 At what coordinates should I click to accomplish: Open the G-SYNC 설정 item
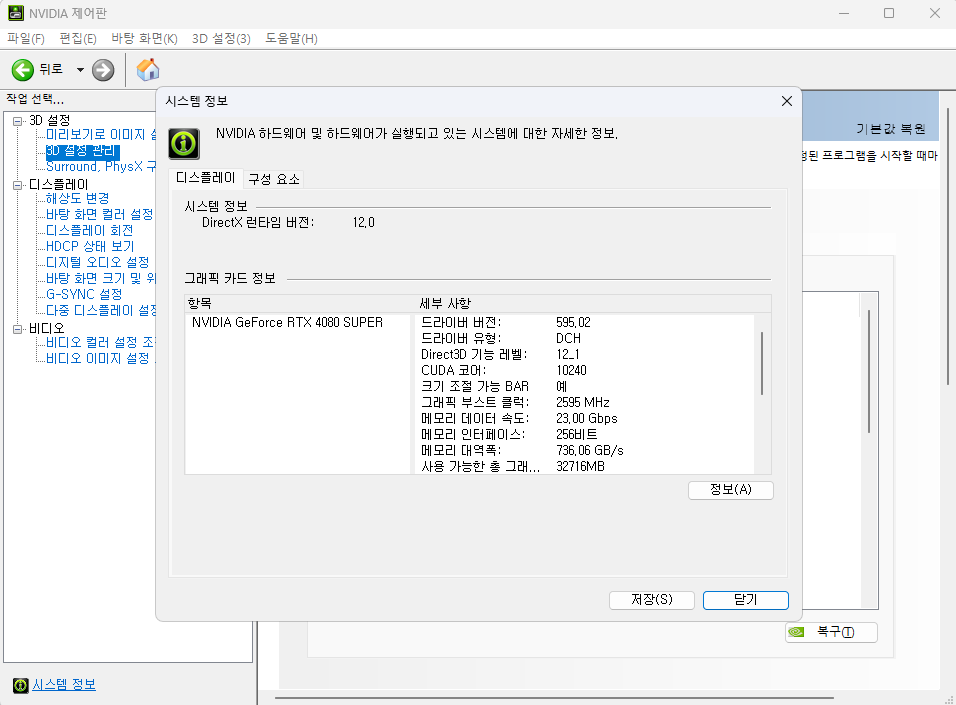pos(84,294)
